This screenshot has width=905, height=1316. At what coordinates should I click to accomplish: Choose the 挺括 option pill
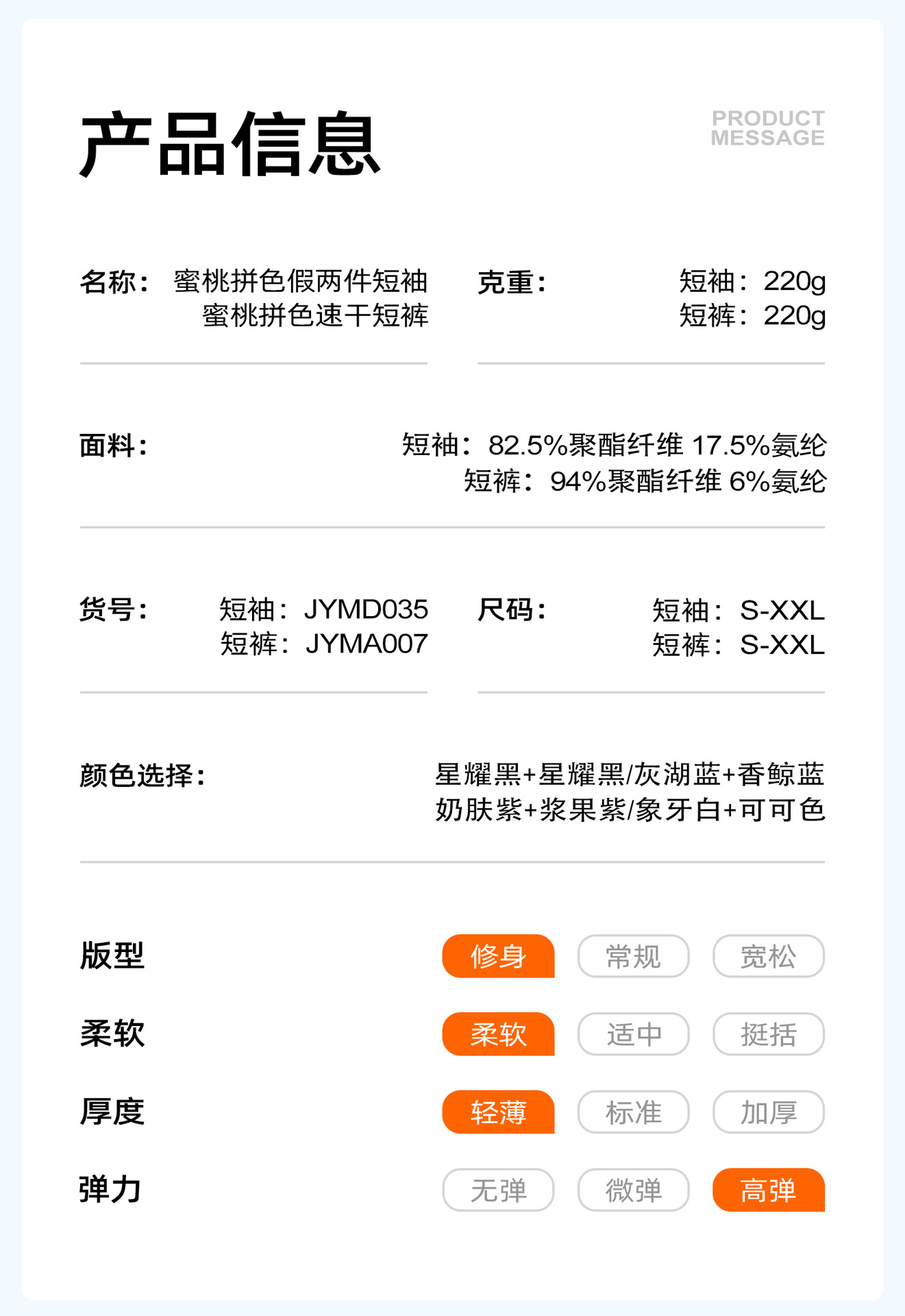click(768, 1034)
